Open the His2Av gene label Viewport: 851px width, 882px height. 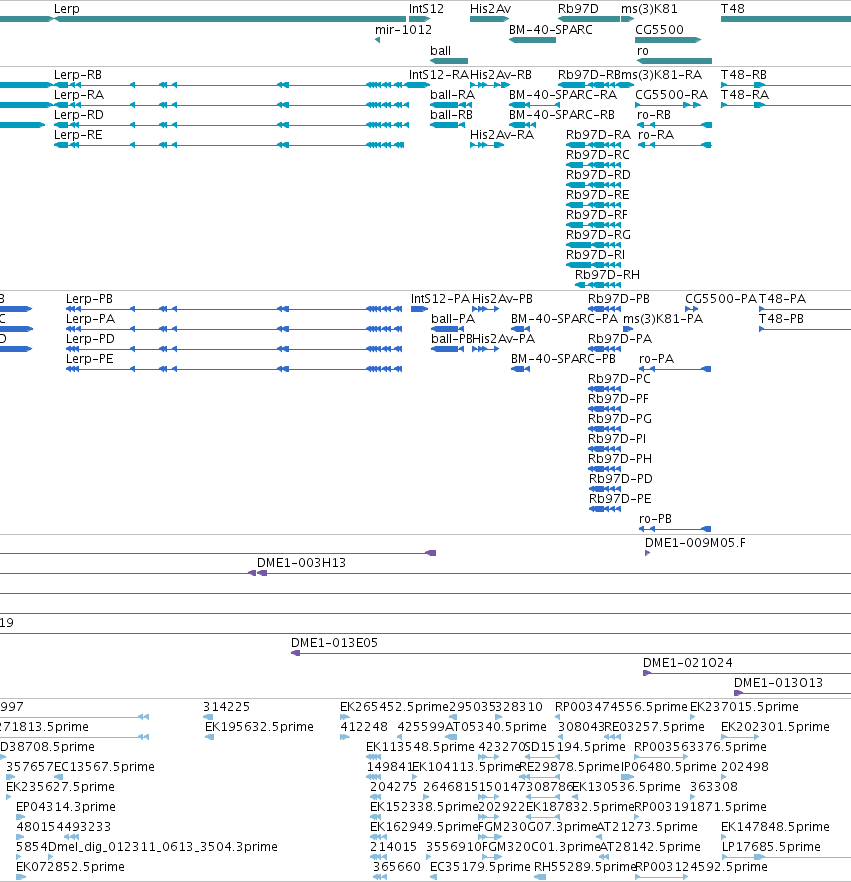490,8
